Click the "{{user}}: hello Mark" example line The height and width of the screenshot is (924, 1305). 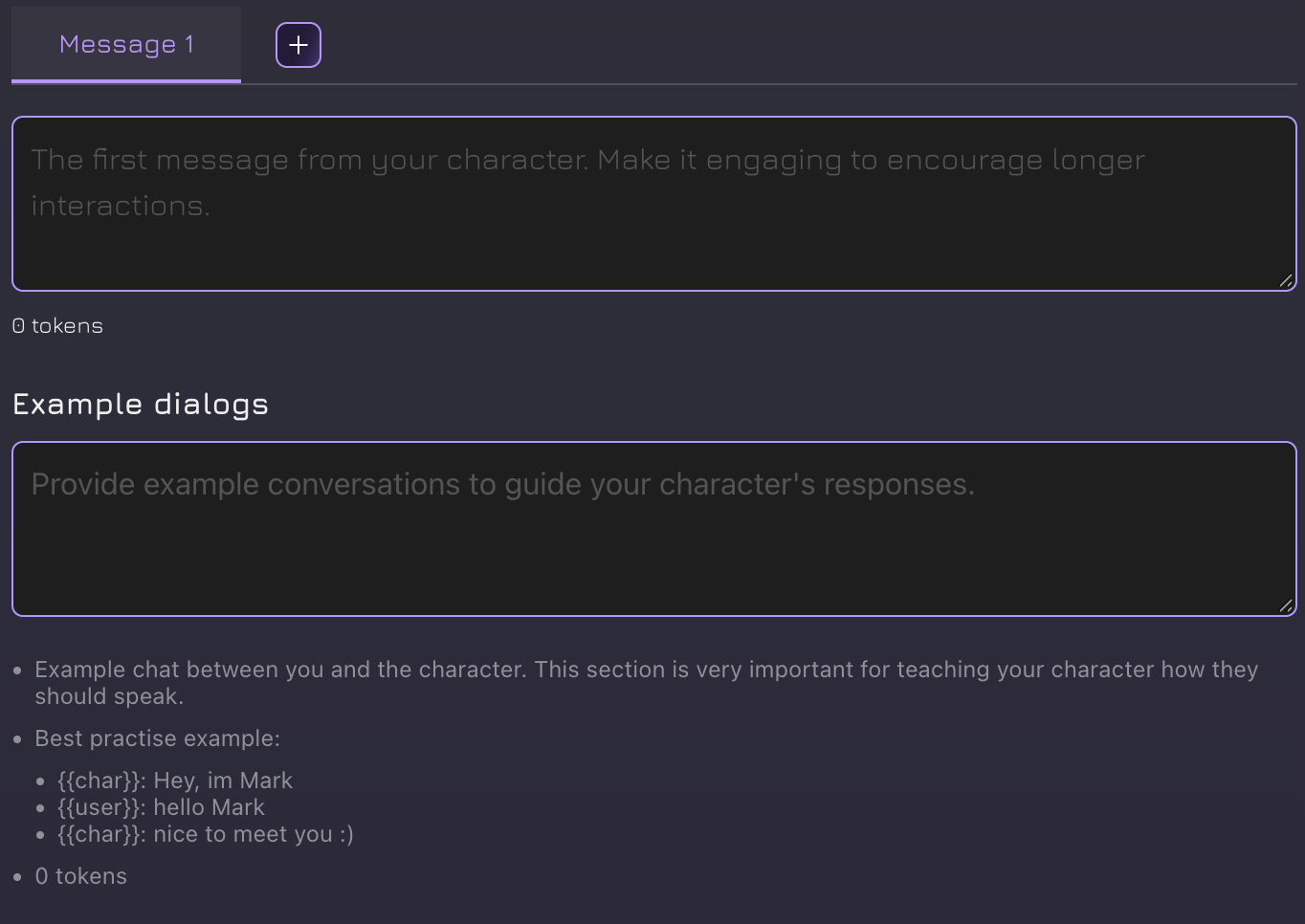(x=161, y=807)
